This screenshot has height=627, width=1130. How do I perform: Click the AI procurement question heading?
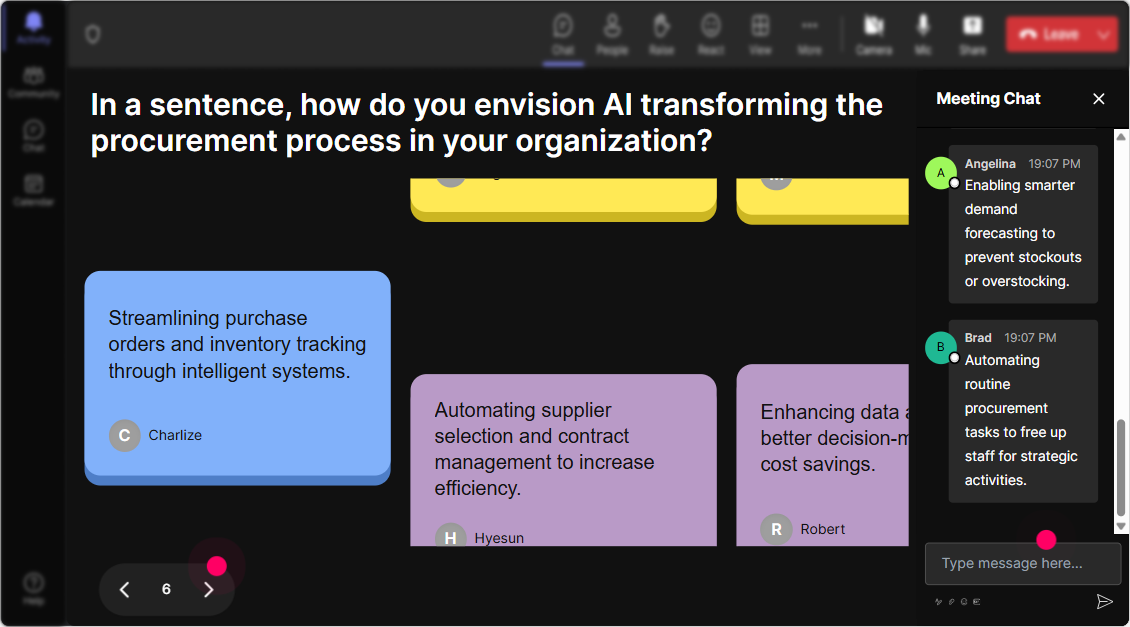click(486, 123)
